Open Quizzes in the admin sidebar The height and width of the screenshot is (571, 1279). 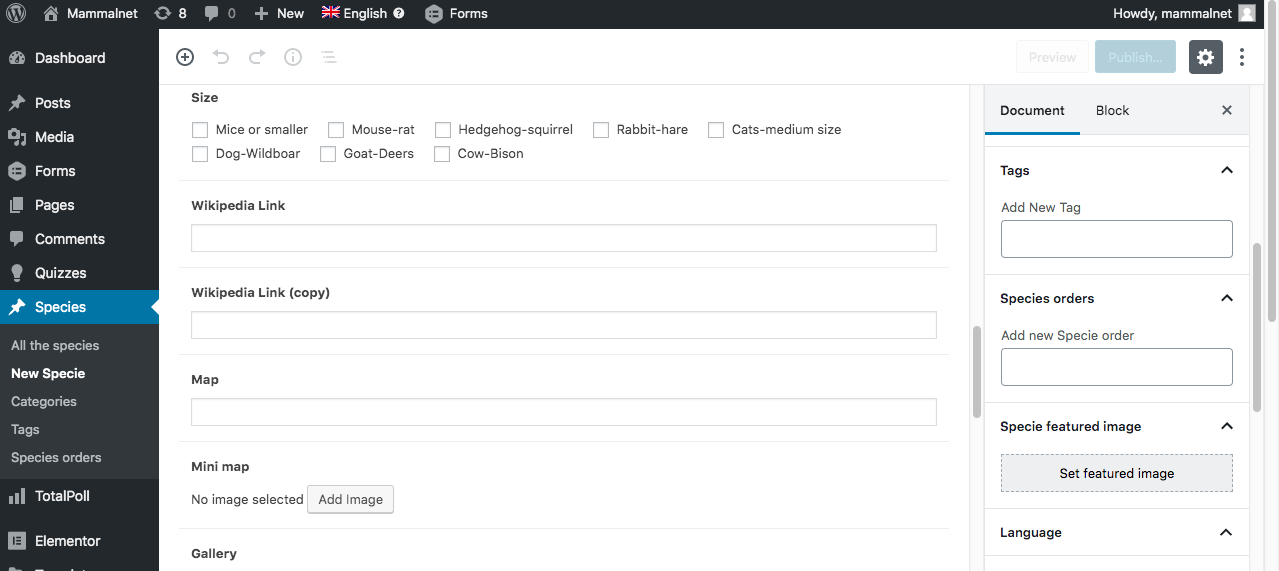[x=60, y=273]
